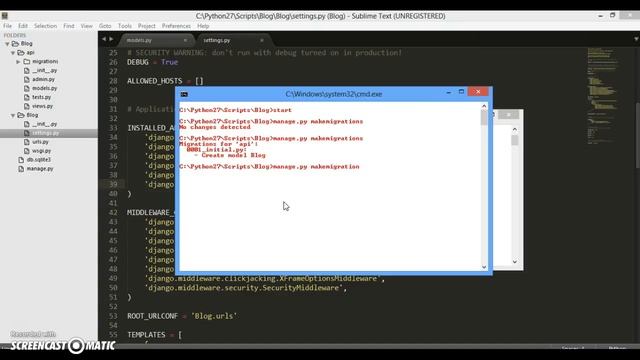Click line number 26 in gutter

tap(113, 62)
